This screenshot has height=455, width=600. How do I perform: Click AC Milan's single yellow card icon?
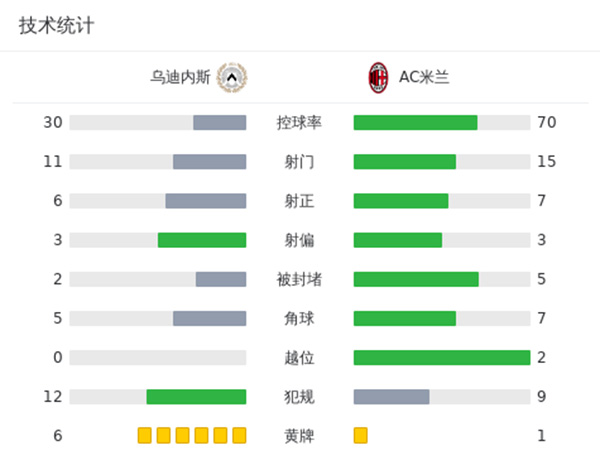pos(361,435)
